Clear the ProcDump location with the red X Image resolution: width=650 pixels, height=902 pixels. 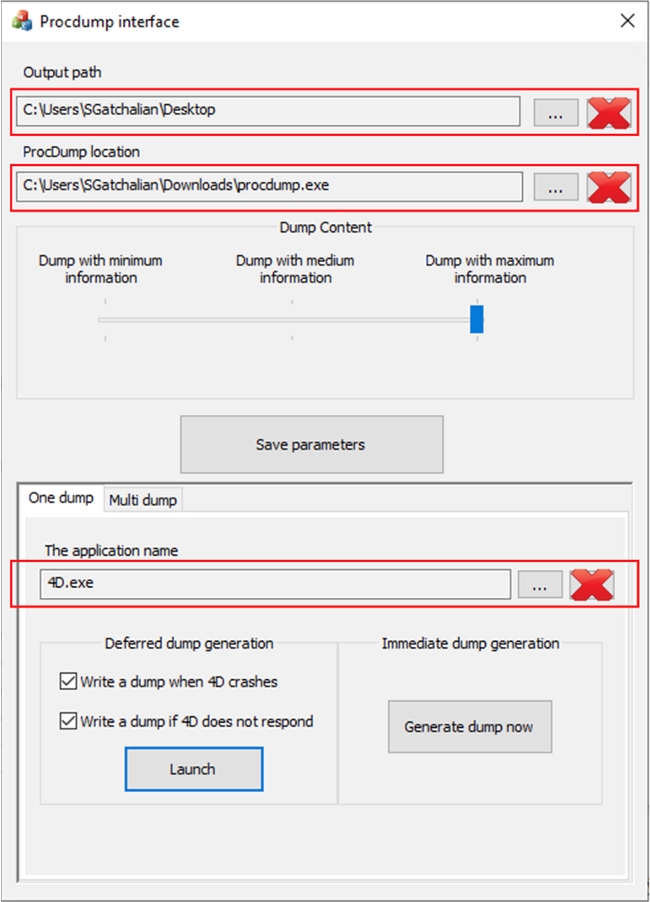tap(611, 186)
